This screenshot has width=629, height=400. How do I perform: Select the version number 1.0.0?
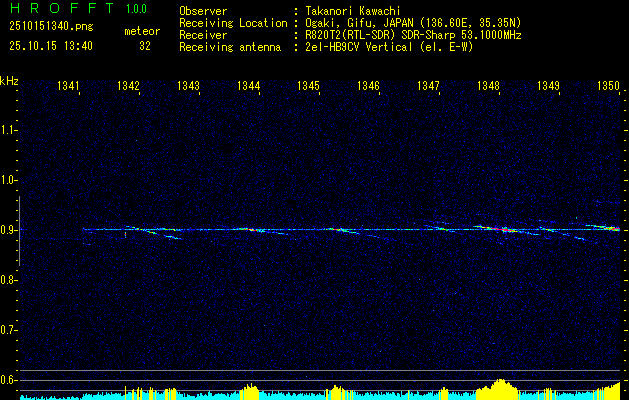[x=136, y=9]
